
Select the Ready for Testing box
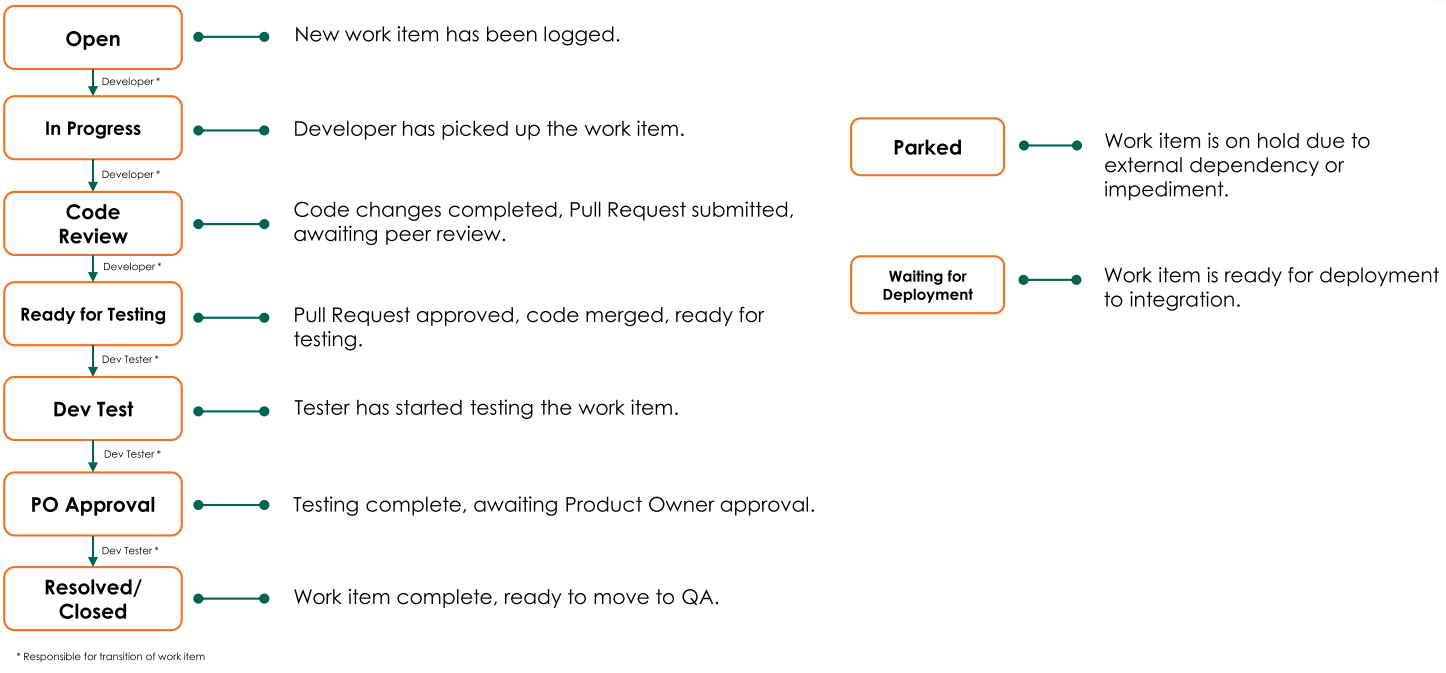click(x=93, y=315)
